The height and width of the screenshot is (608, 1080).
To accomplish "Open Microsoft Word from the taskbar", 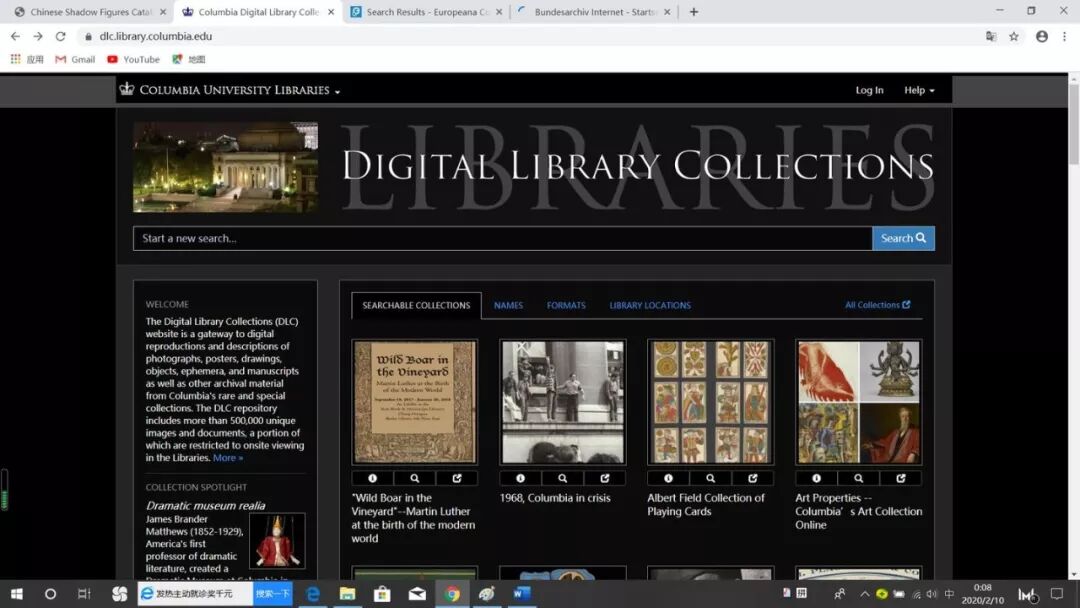I will (x=521, y=594).
